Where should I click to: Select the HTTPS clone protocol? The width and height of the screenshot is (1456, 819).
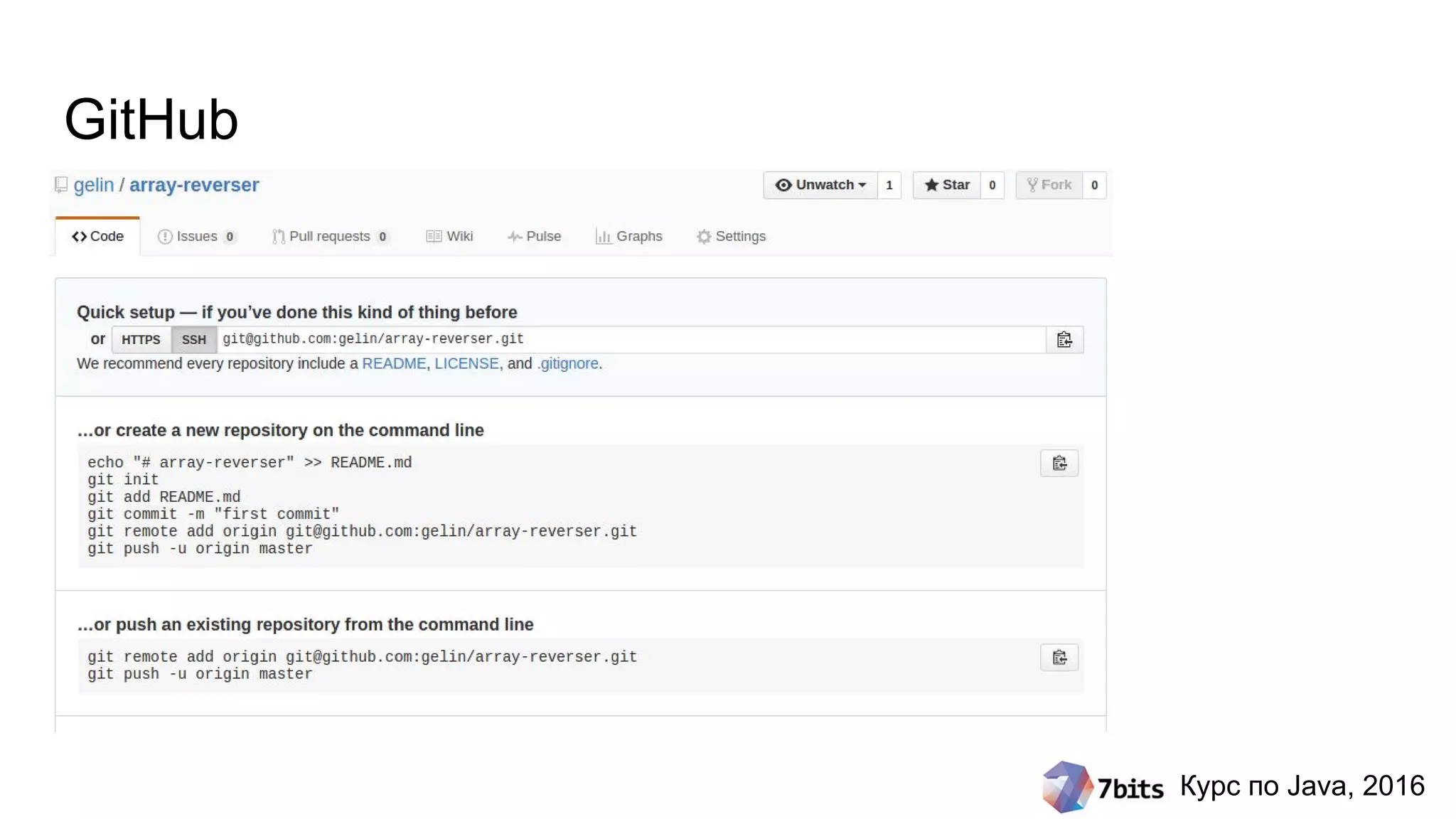click(x=141, y=340)
